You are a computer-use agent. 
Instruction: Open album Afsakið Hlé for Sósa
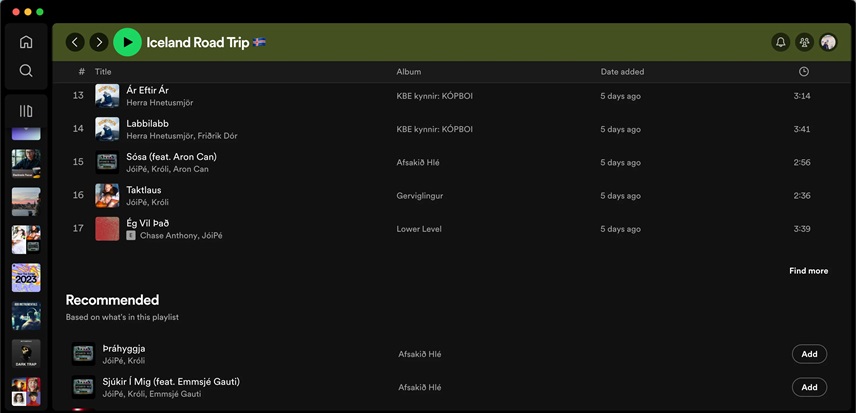418,163
